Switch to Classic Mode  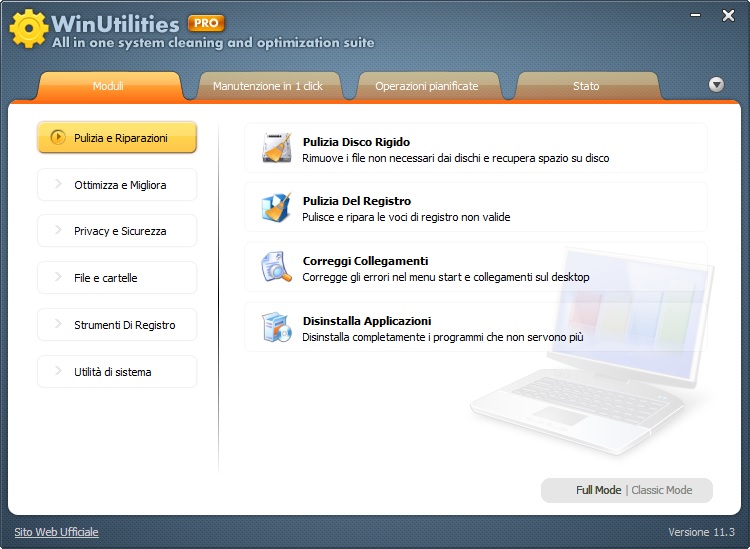coord(662,490)
